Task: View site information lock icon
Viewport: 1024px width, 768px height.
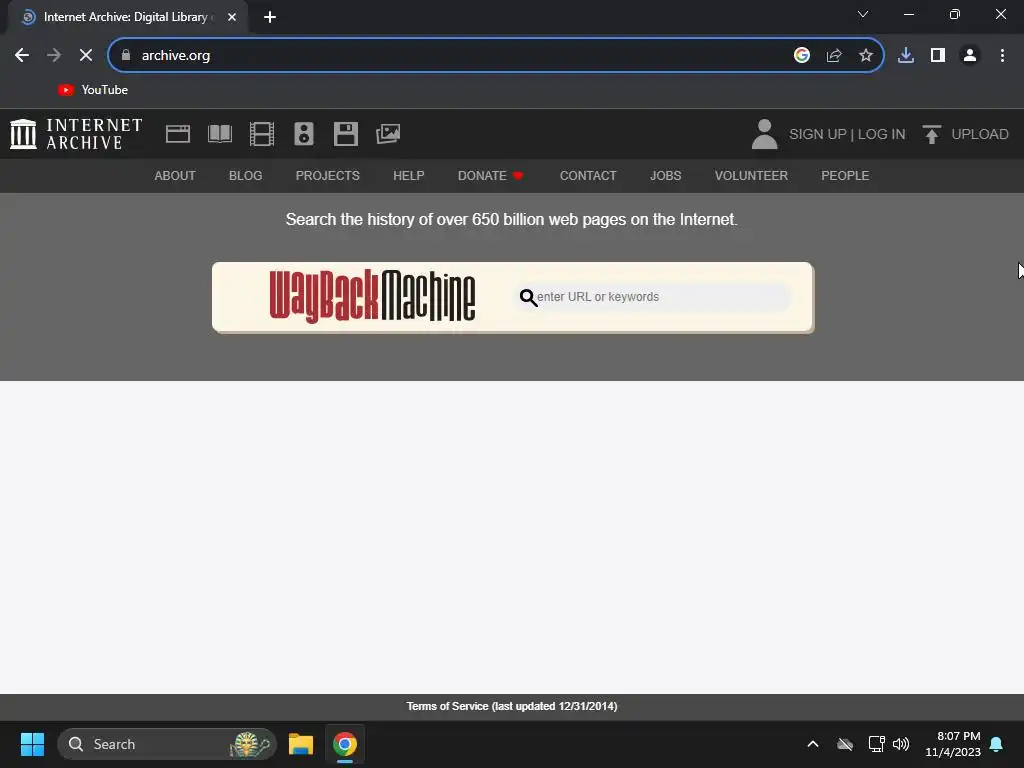Action: (126, 56)
